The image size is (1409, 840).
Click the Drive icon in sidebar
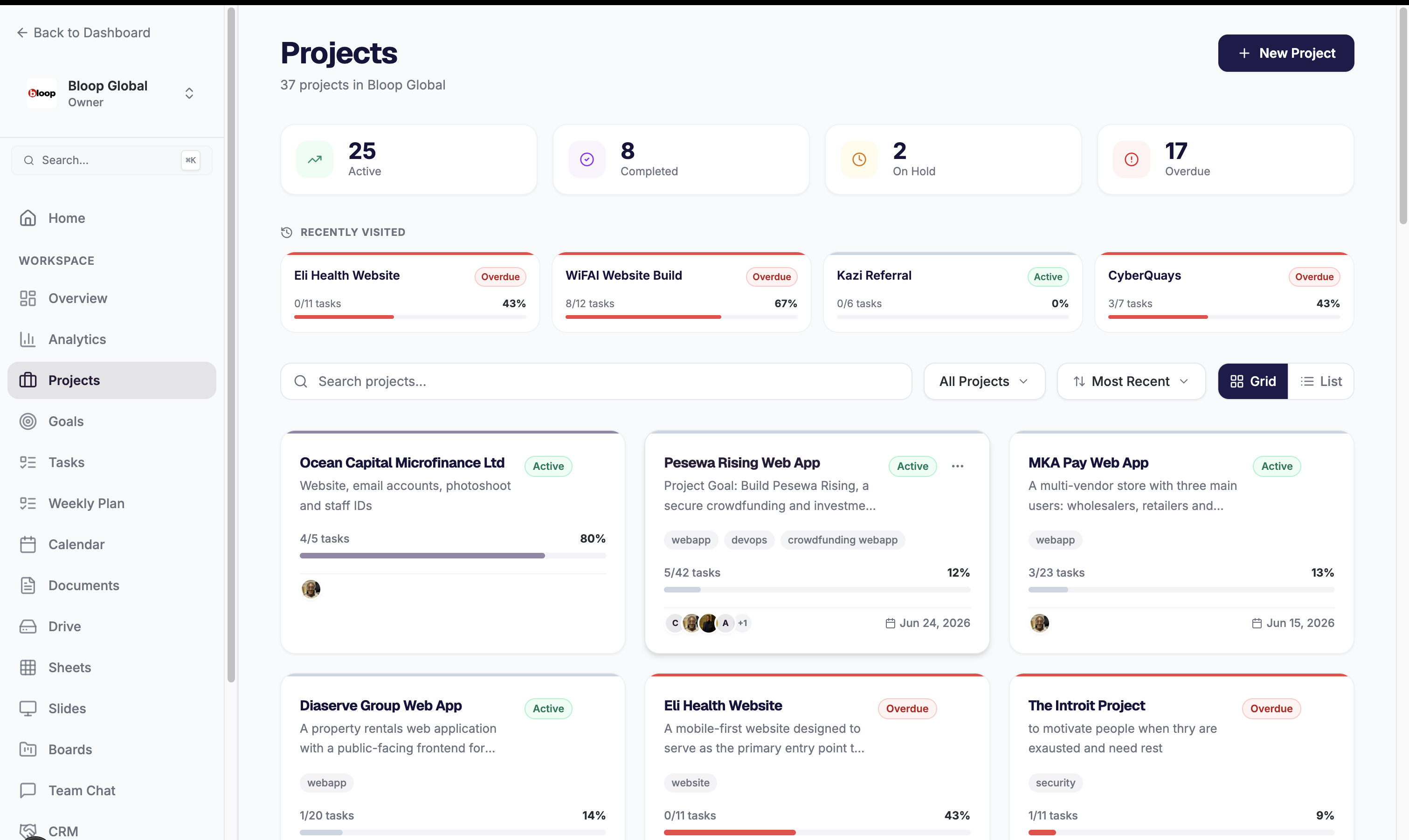(28, 627)
